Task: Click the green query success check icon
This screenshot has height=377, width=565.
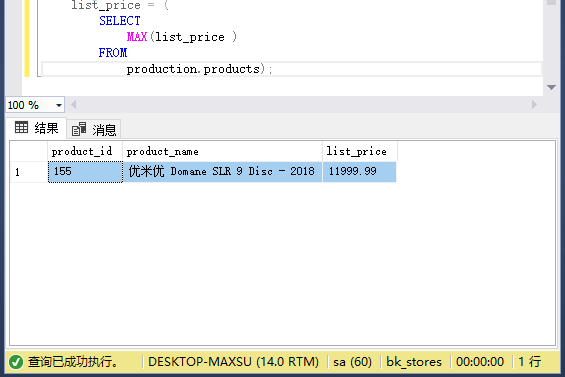Action: click(x=16, y=362)
